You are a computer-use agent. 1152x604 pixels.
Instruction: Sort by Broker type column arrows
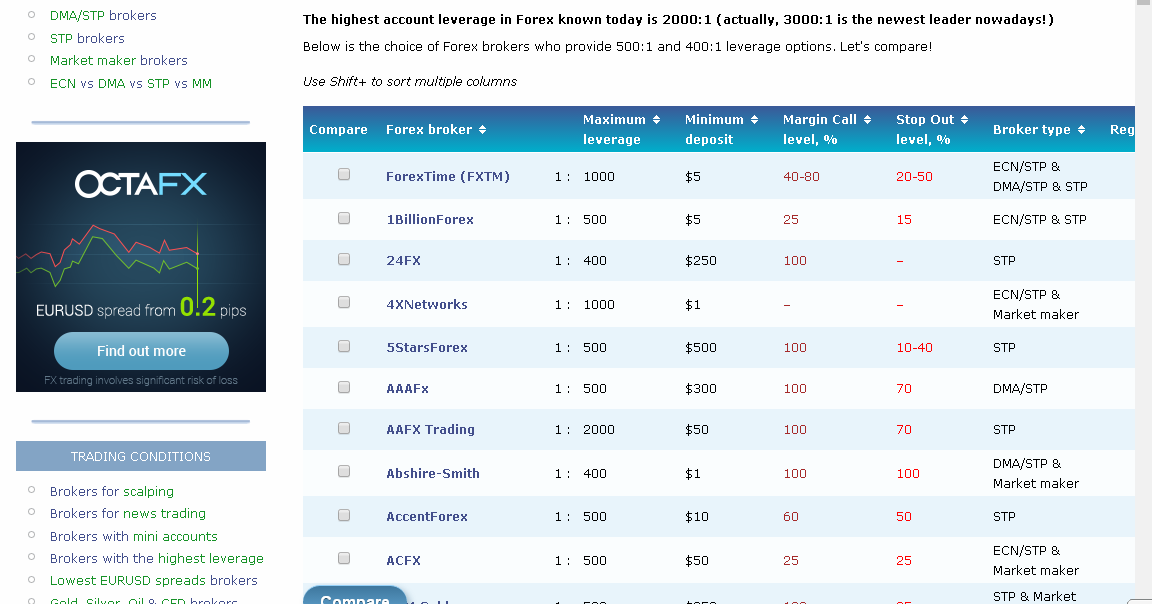click(x=1081, y=129)
